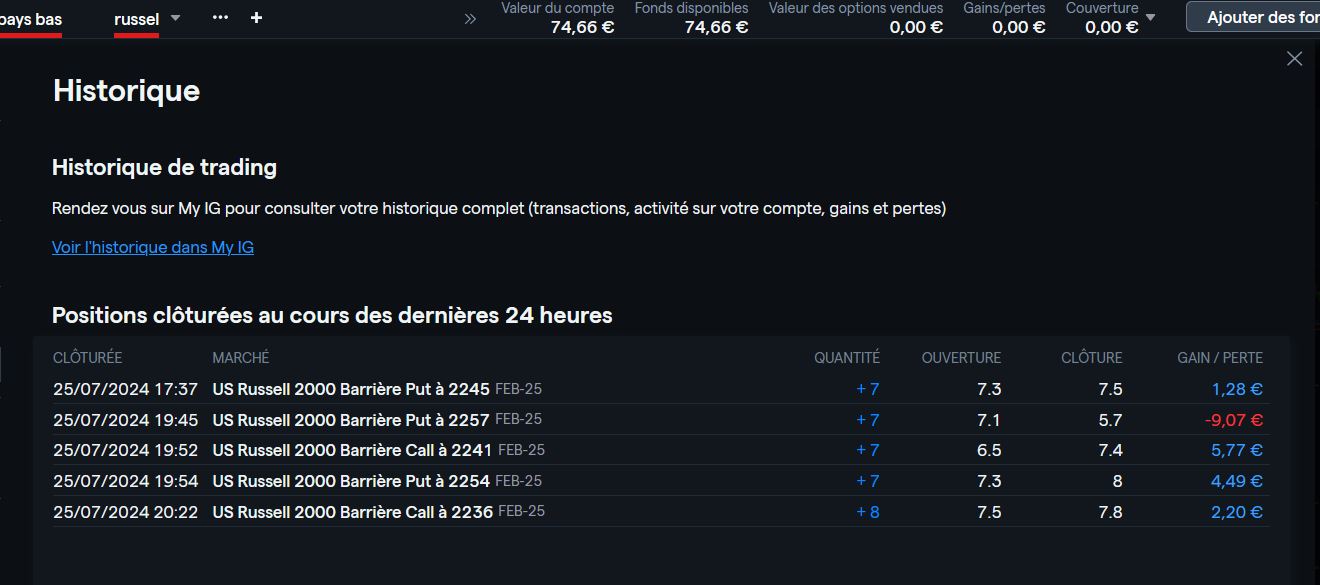Click the Barrière Put à 2254 row
The width and height of the screenshot is (1320, 585).
coord(351,481)
